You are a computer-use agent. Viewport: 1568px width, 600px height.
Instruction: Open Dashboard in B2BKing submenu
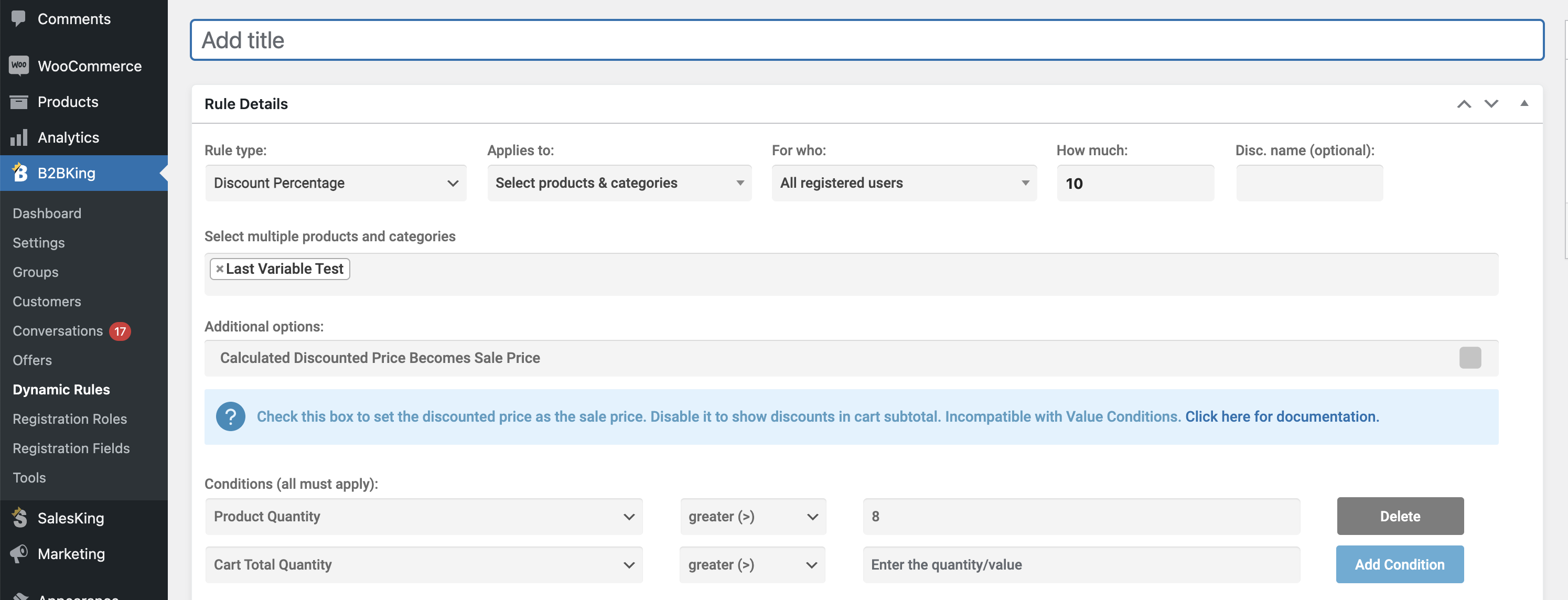coord(47,213)
